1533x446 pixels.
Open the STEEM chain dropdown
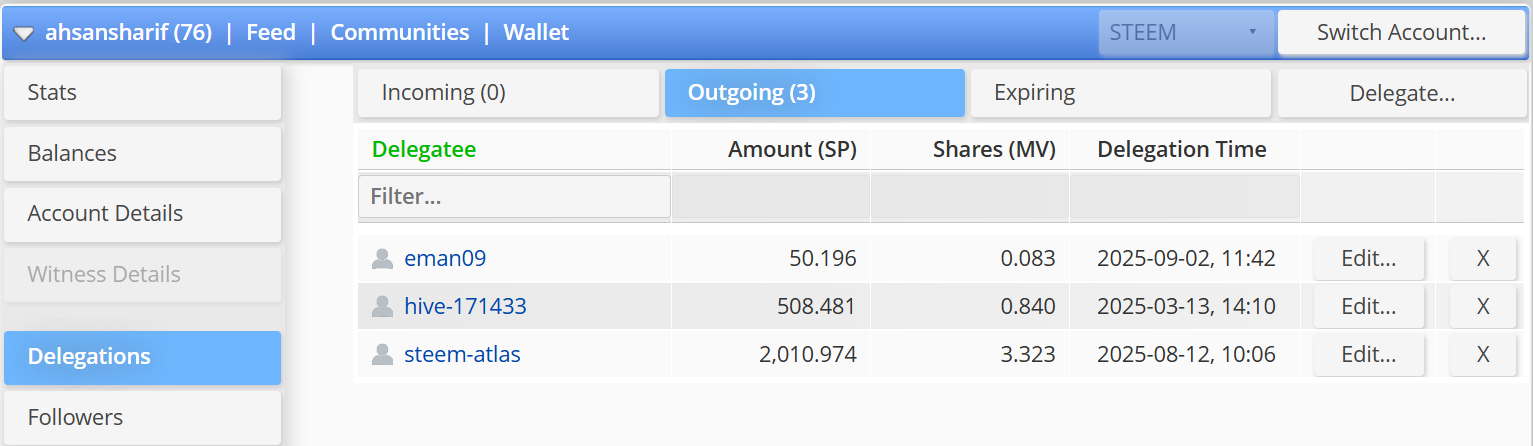point(1186,32)
